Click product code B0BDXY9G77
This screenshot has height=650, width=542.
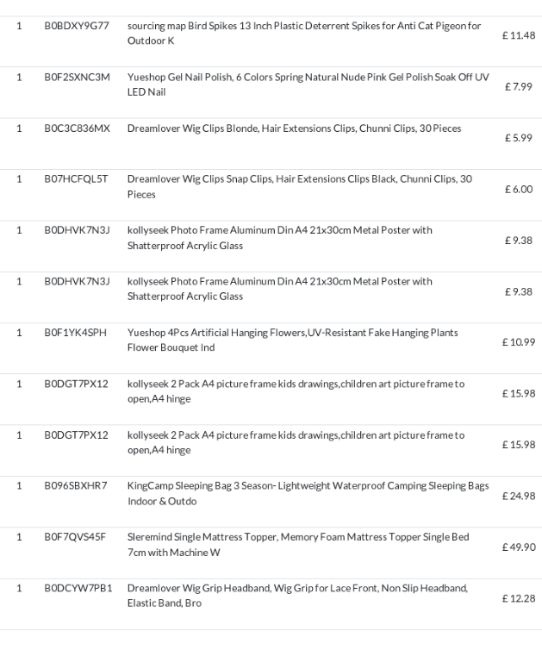[x=77, y=26]
